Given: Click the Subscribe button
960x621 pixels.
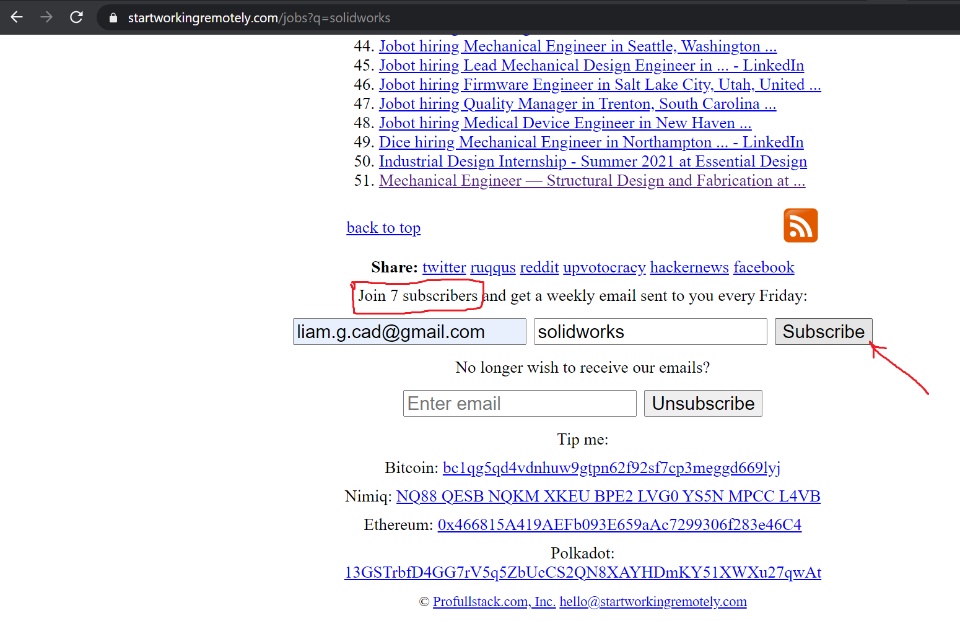Looking at the screenshot, I should click(823, 331).
